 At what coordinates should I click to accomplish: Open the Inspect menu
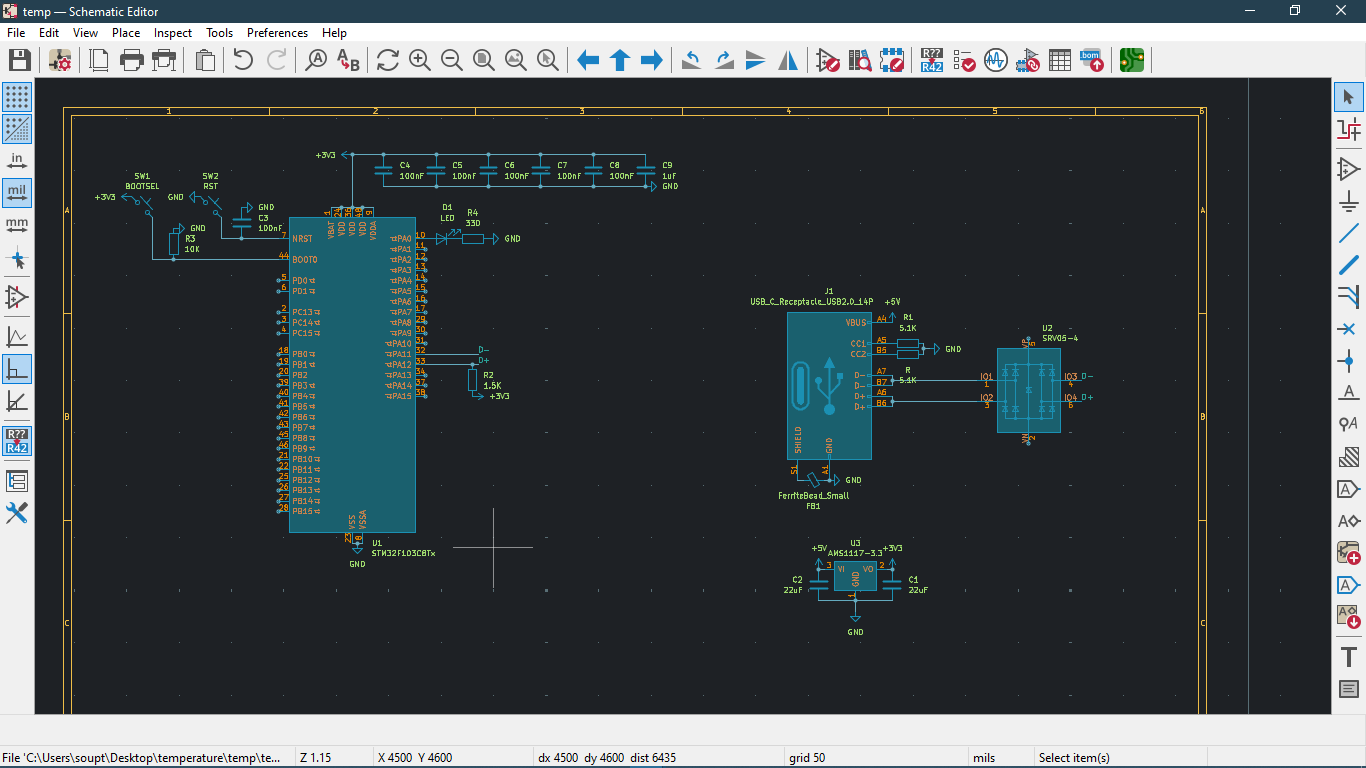[172, 33]
